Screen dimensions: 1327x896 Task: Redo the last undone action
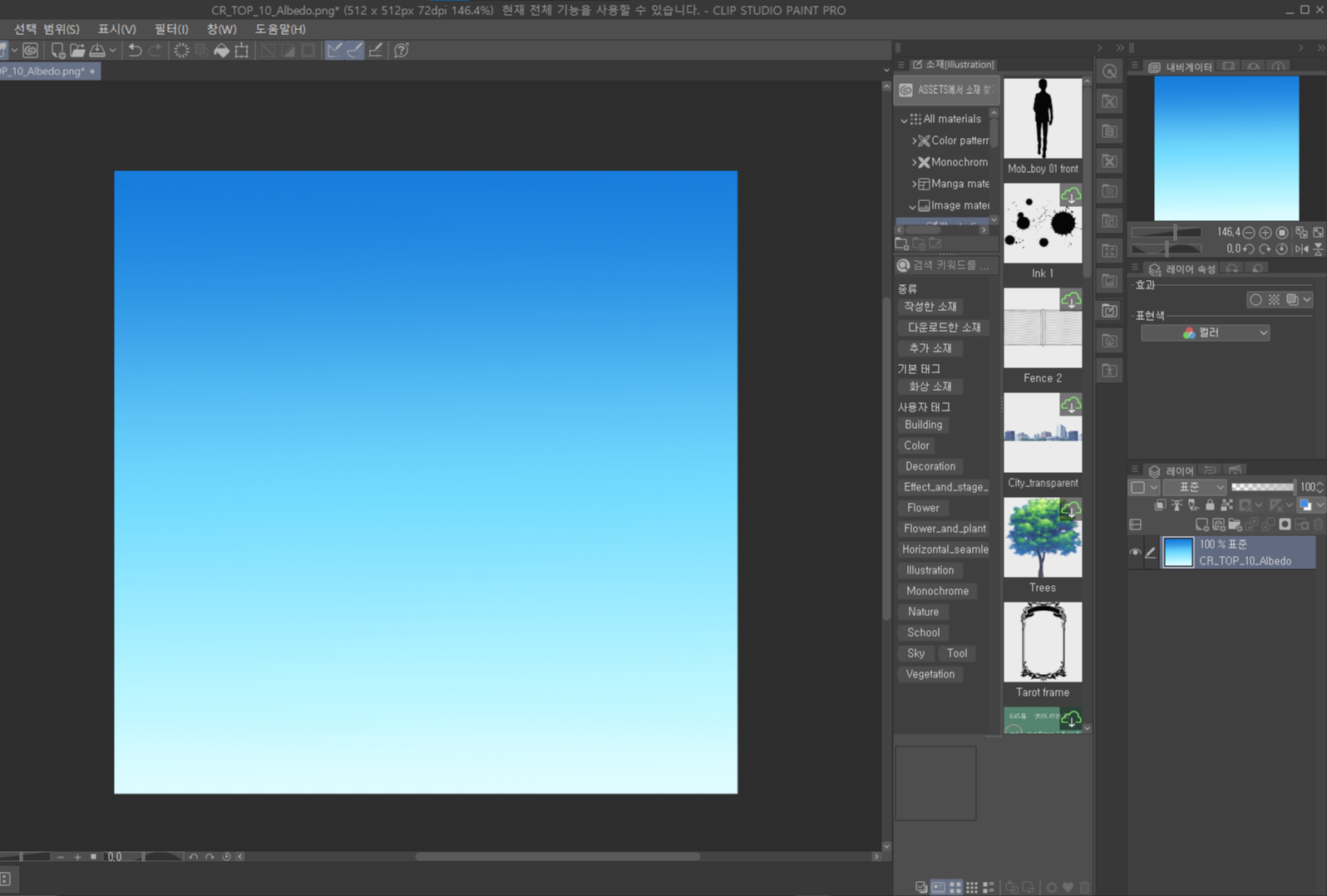point(155,51)
